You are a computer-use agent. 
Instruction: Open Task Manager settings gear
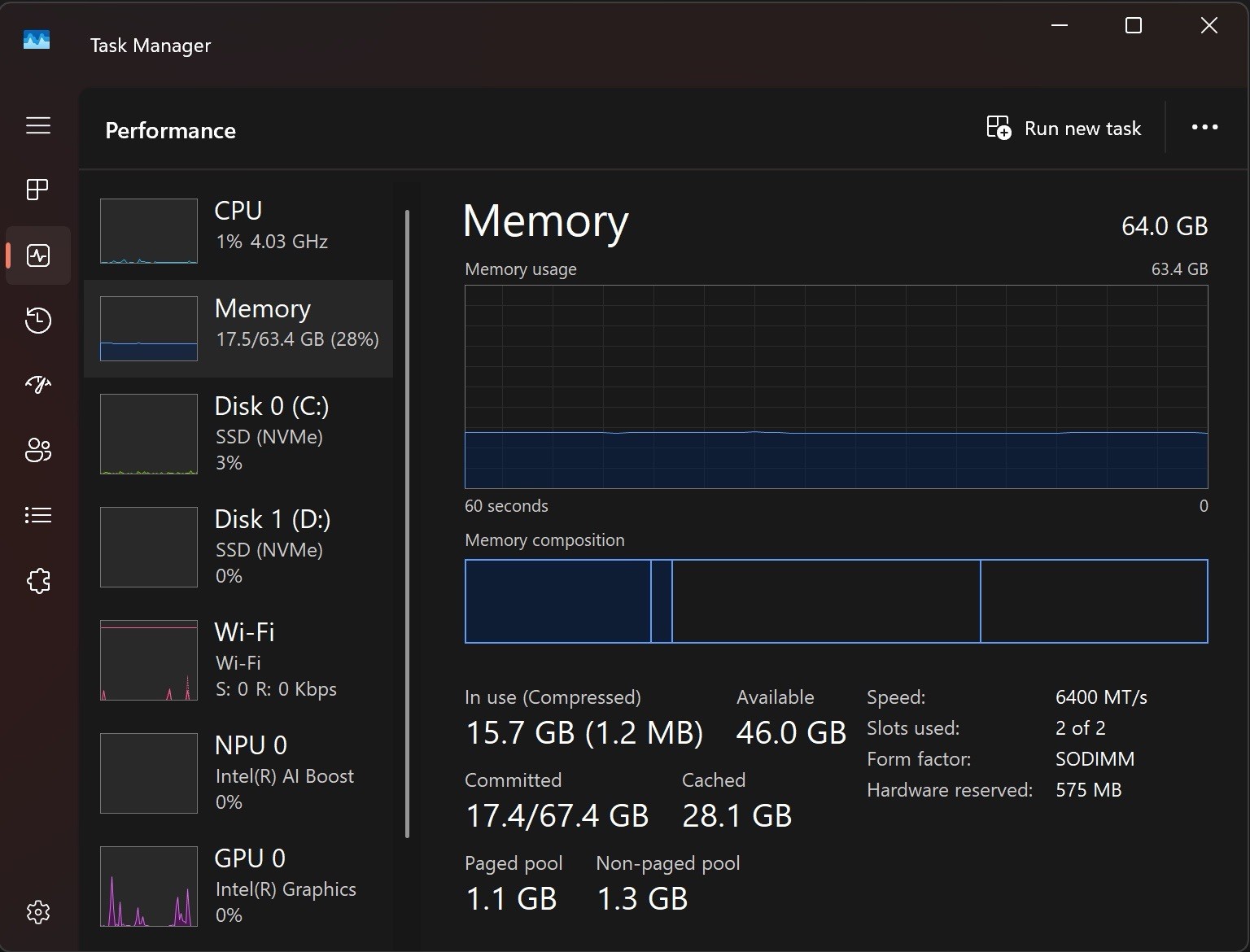coord(38,912)
